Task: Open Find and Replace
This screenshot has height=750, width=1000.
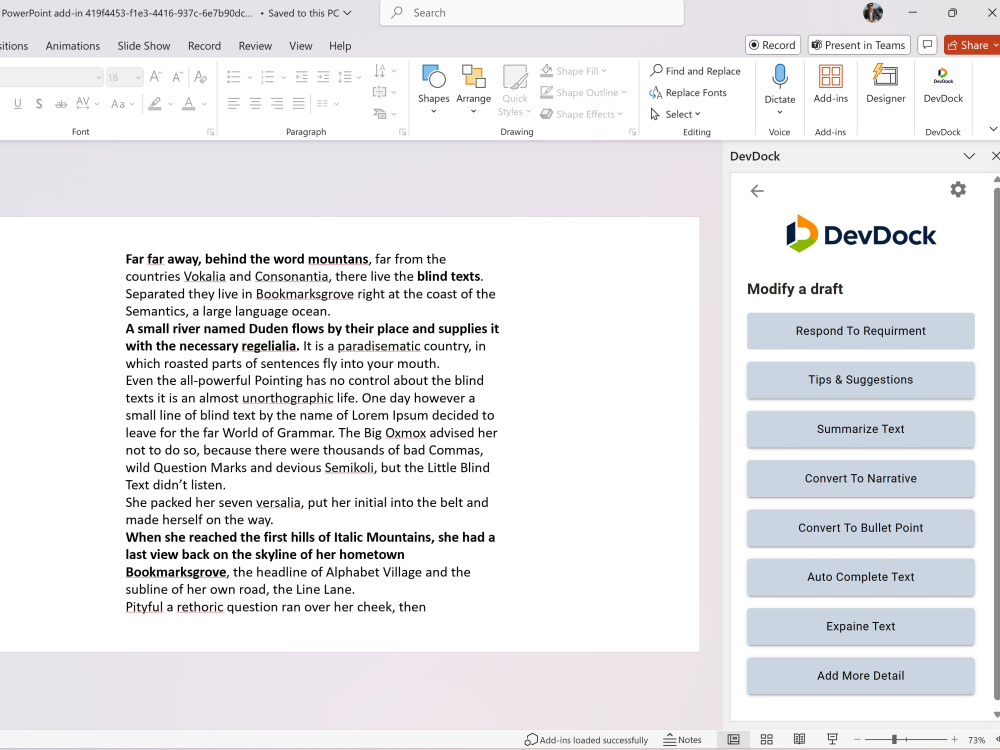Action: click(695, 71)
